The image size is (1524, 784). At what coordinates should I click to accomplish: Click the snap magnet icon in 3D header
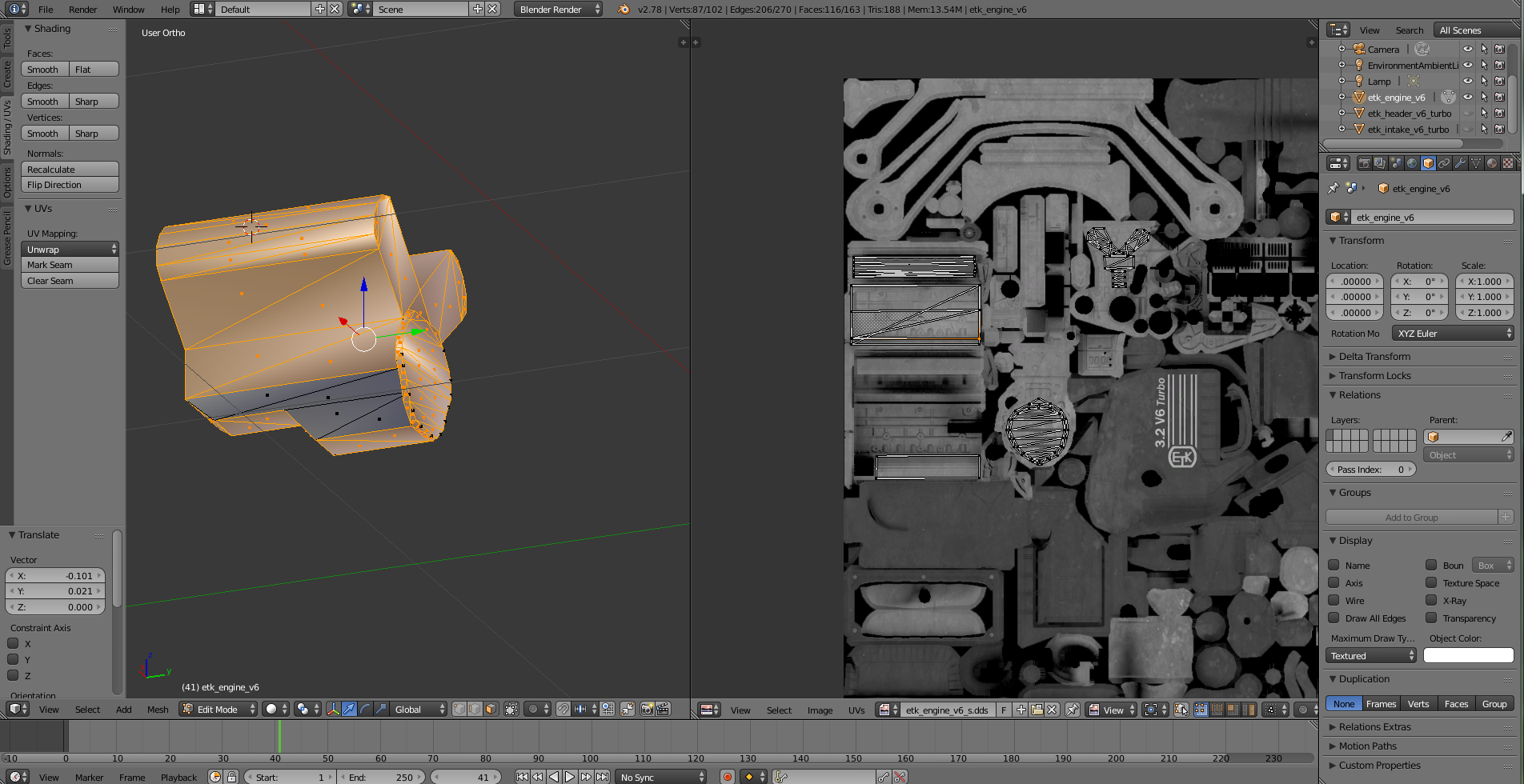coord(563,709)
